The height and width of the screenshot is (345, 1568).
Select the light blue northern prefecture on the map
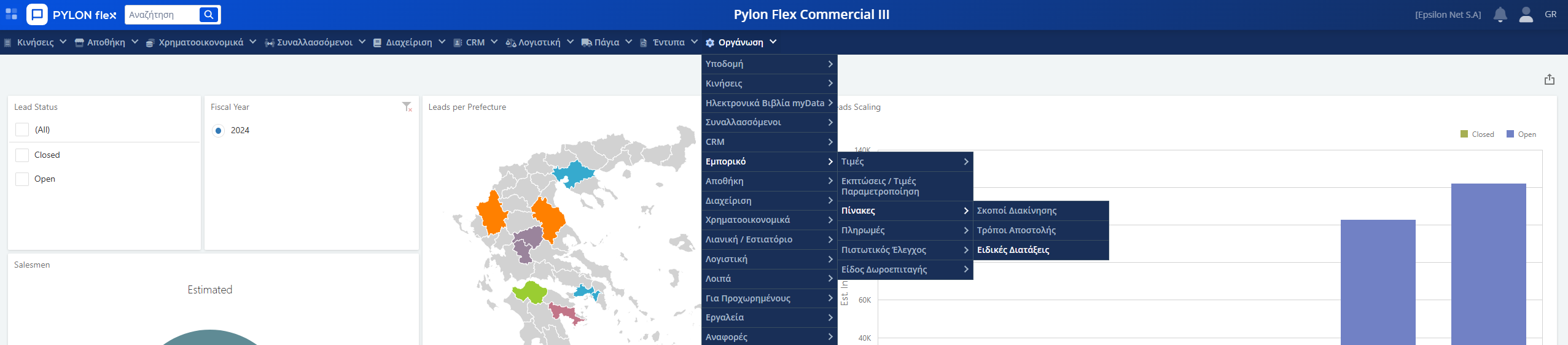pyautogui.click(x=574, y=174)
